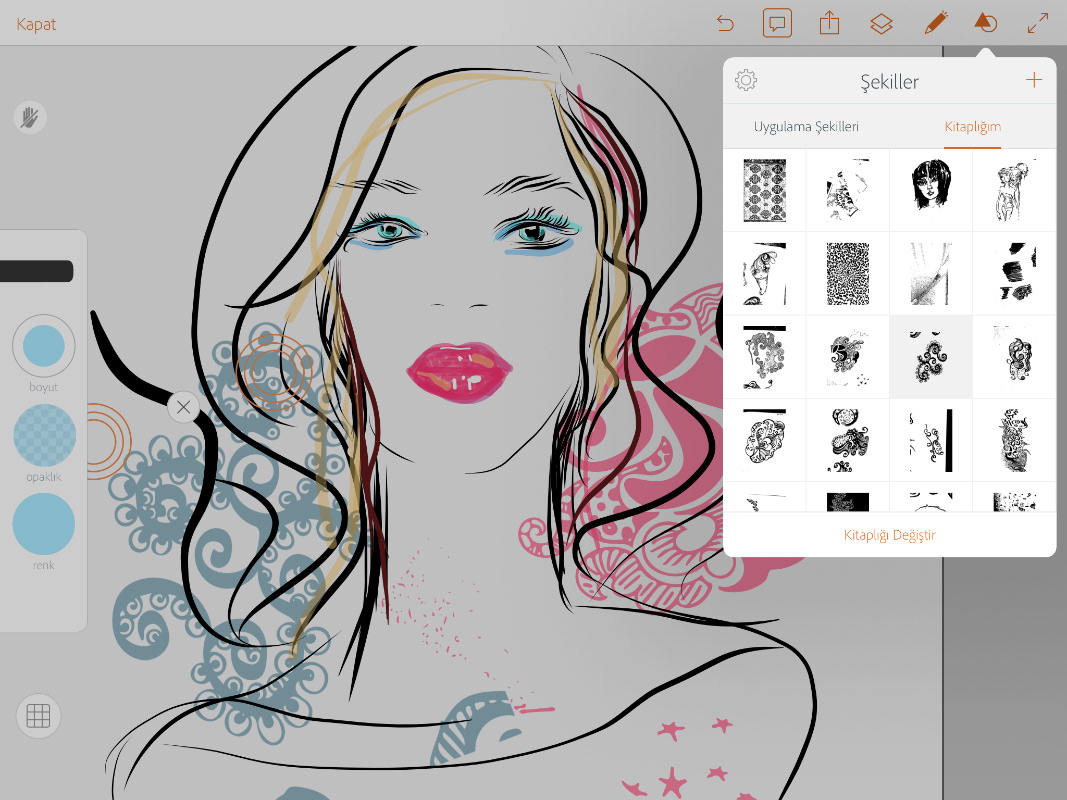The image size is (1067, 800).
Task: Add a new shape with the plus icon
Action: (1034, 80)
